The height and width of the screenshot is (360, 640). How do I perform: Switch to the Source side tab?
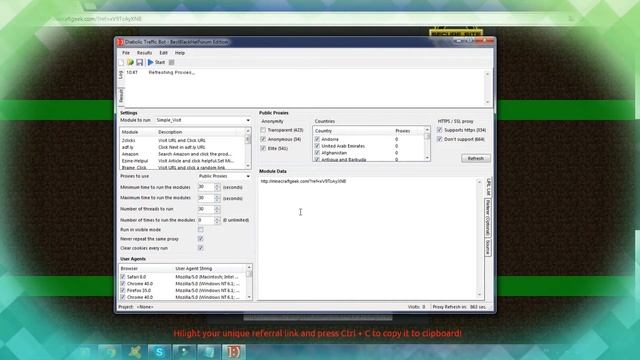487,247
